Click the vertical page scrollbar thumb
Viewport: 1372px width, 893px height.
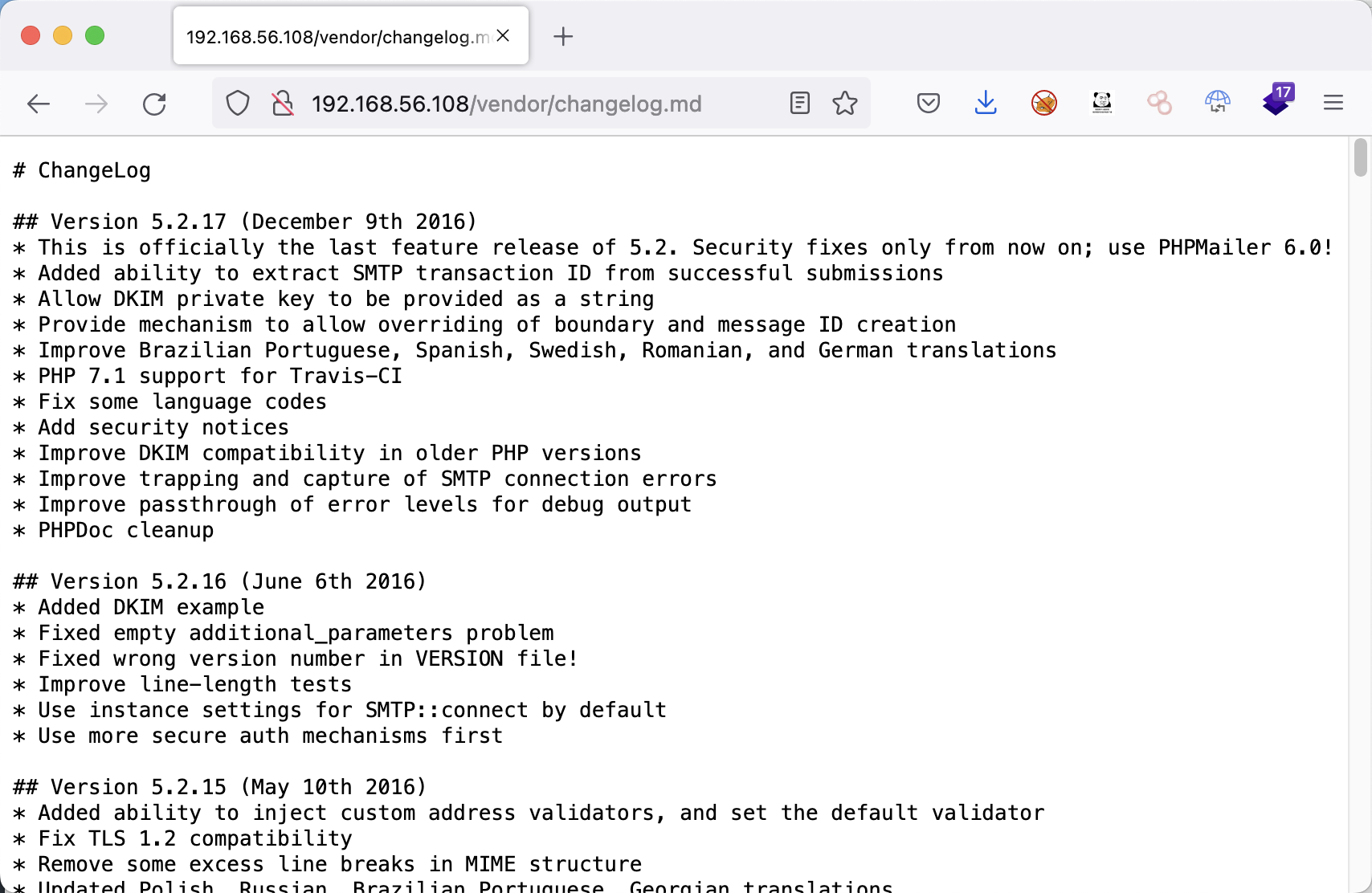click(x=1360, y=157)
